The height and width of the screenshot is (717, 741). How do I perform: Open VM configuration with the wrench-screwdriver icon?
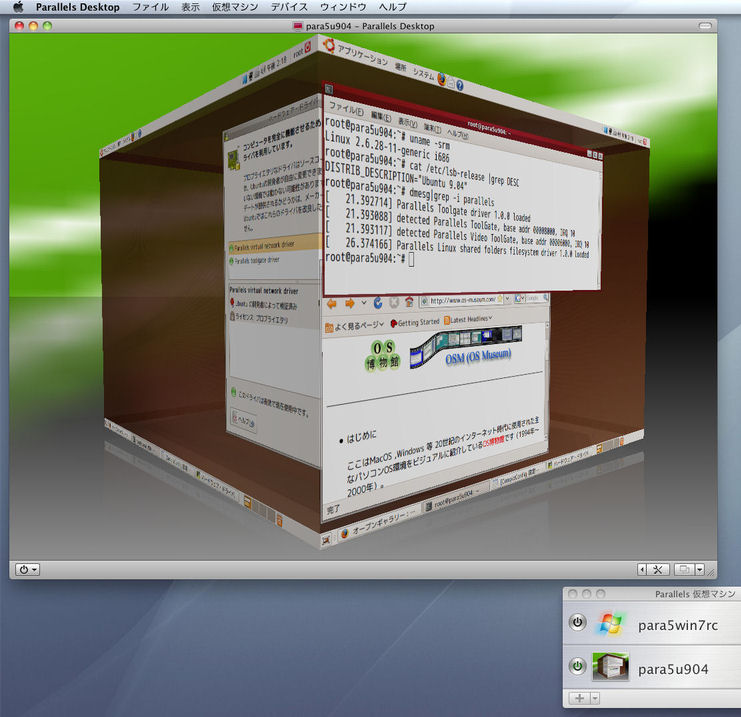tap(658, 570)
